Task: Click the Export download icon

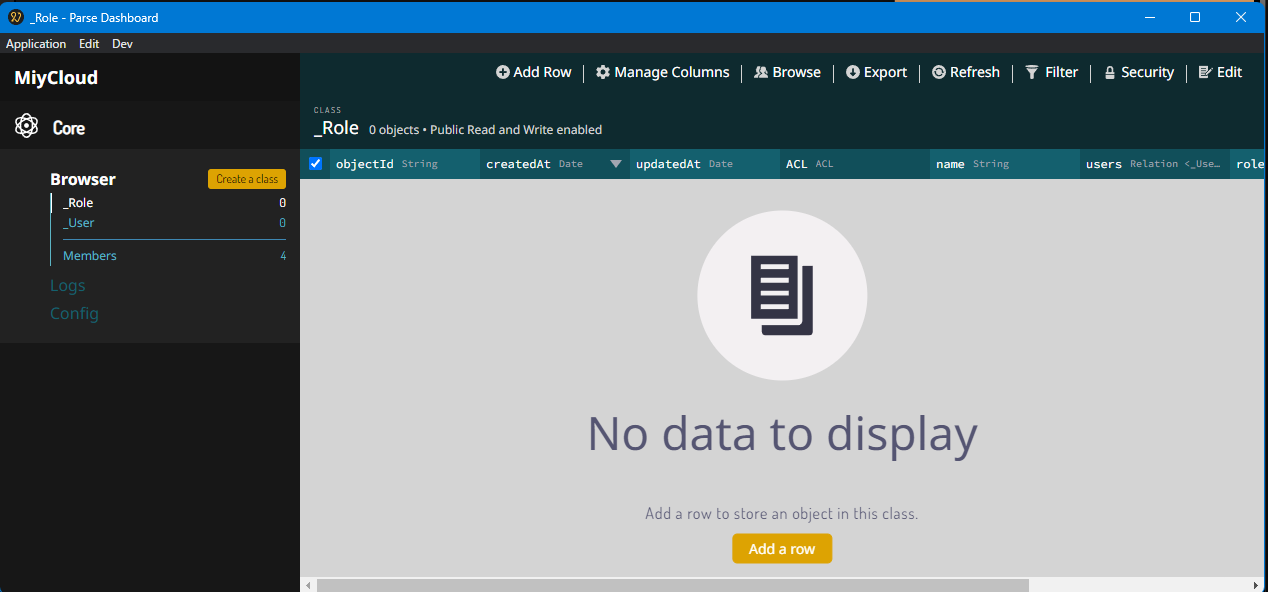Action: (853, 72)
